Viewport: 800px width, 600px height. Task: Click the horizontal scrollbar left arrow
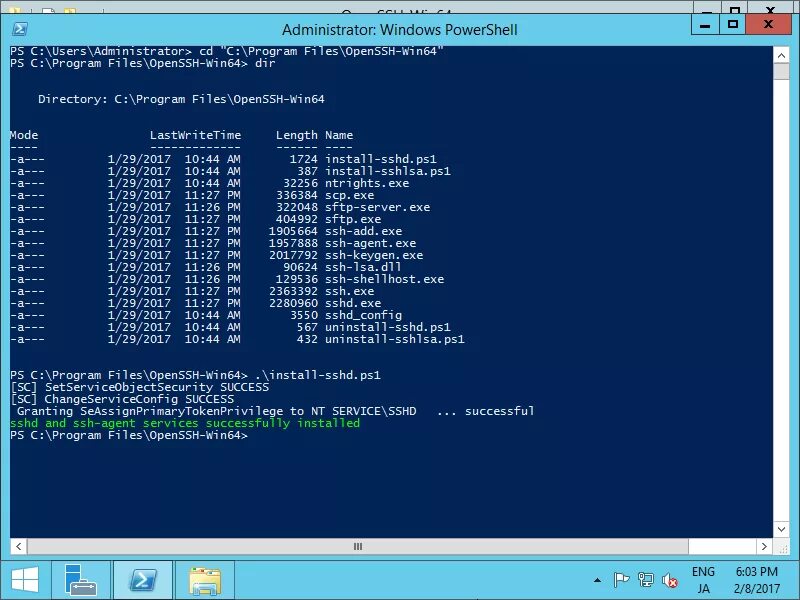click(18, 546)
